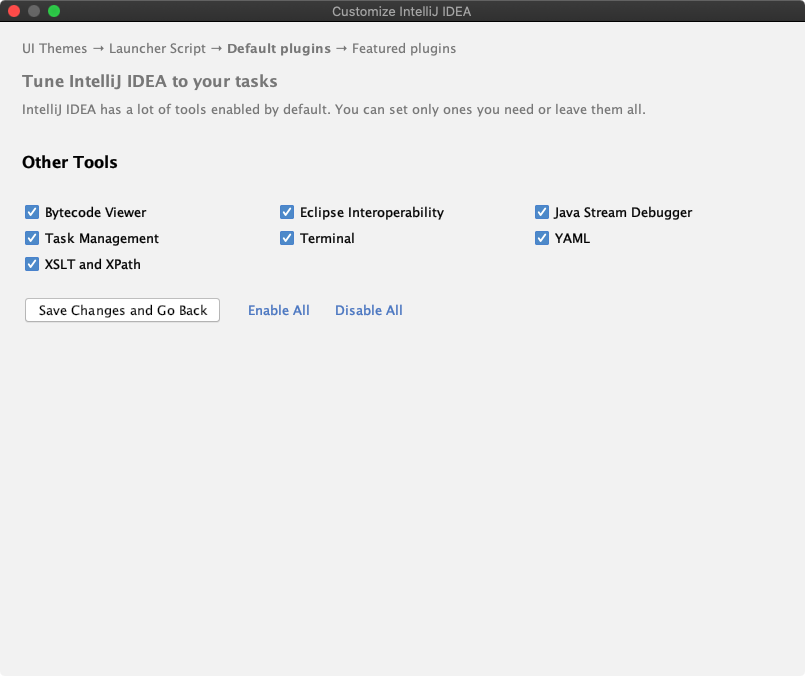805x676 pixels.
Task: Click the Eclipse Interoperability label text
Action: pos(372,213)
